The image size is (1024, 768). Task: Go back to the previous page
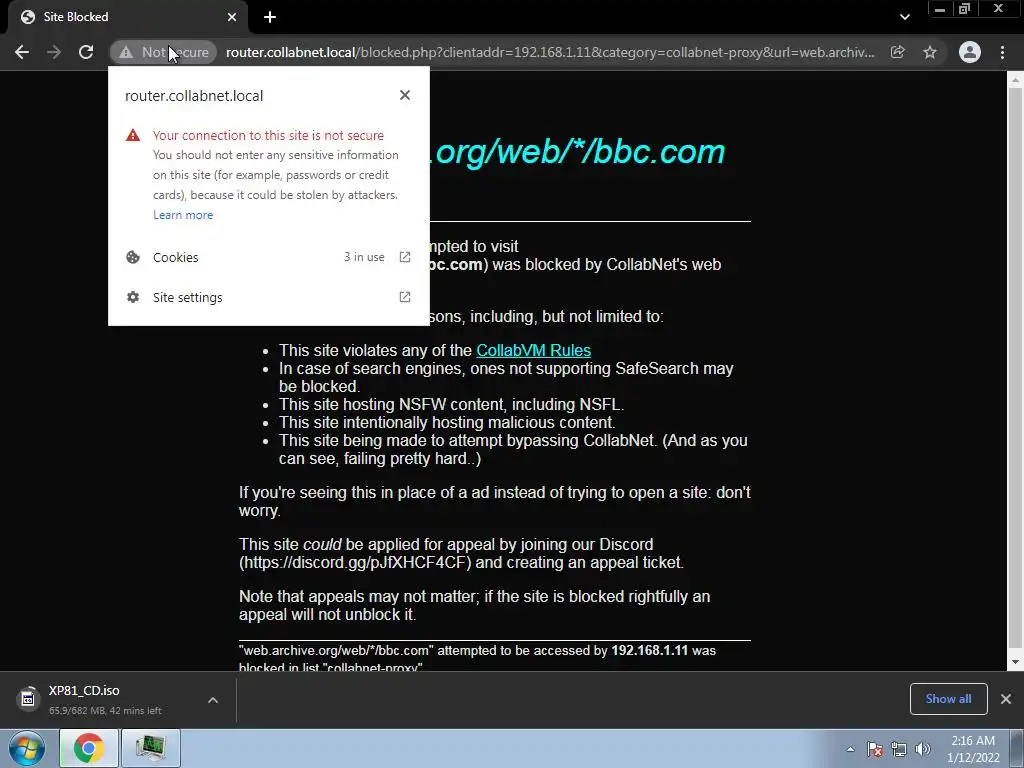22,52
